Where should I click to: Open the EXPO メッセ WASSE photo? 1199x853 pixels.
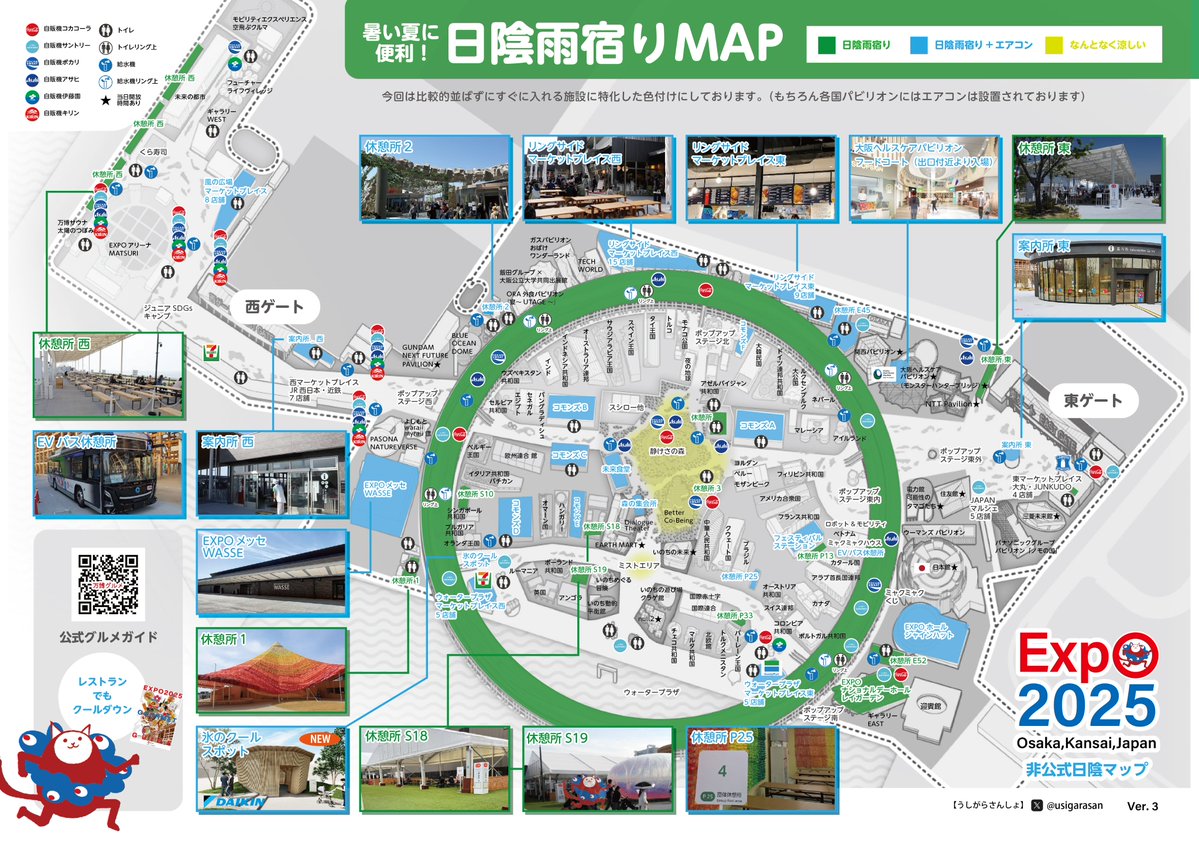coord(272,572)
